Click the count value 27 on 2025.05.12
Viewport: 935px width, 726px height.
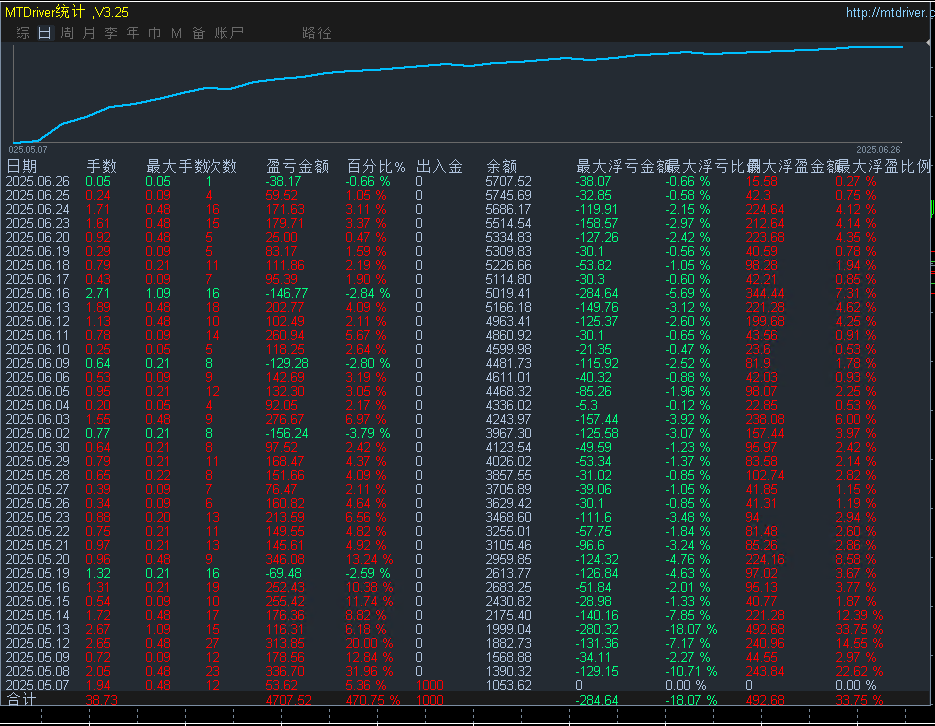click(212, 643)
